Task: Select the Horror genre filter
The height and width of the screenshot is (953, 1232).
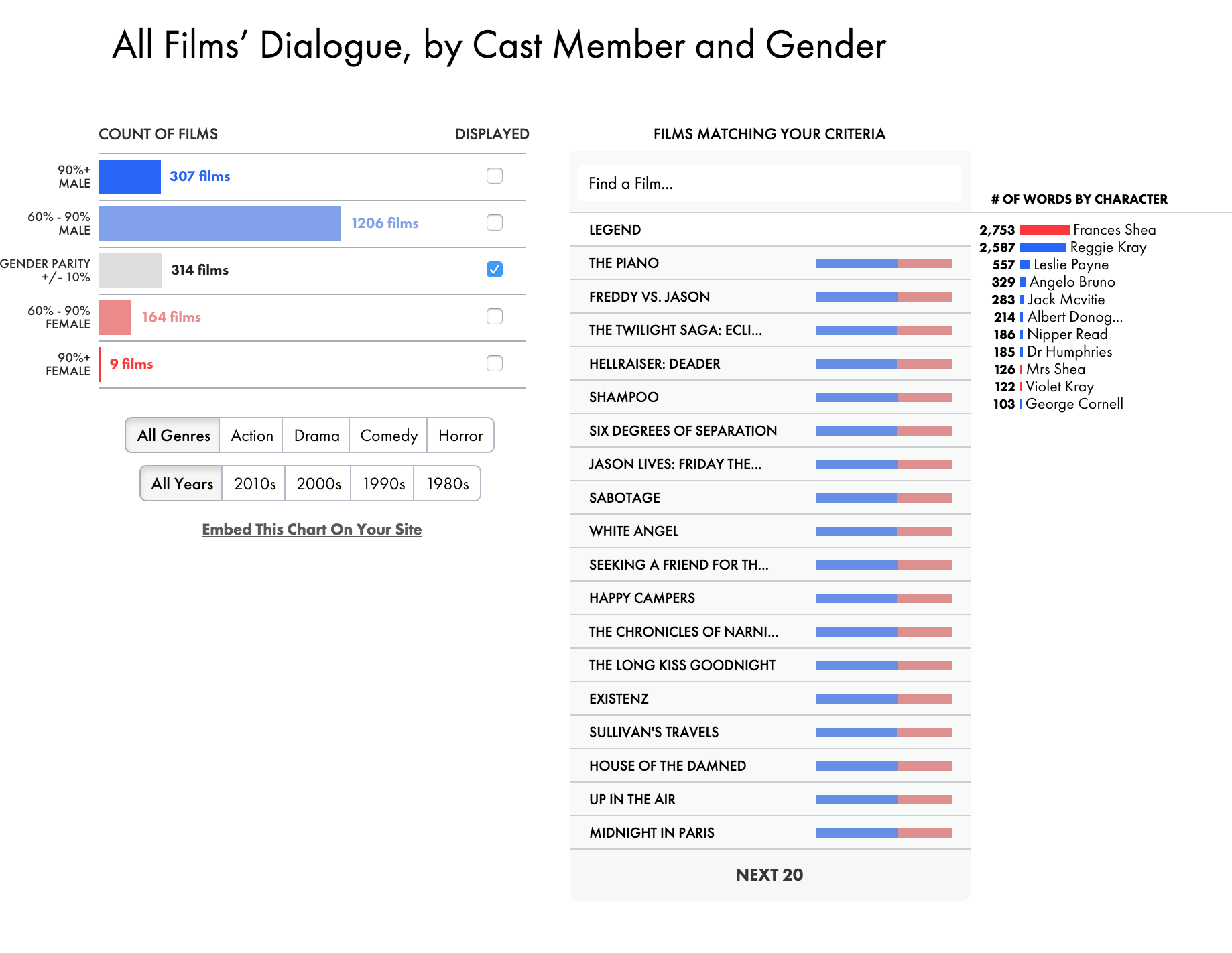Action: tap(460, 435)
